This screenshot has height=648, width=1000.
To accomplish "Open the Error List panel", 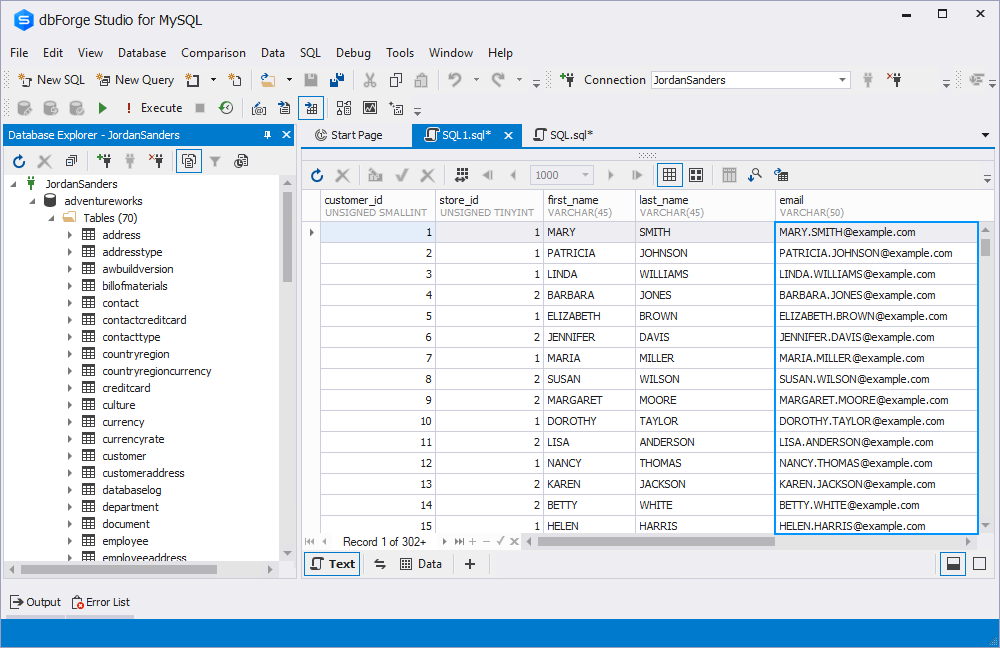I will click(100, 601).
